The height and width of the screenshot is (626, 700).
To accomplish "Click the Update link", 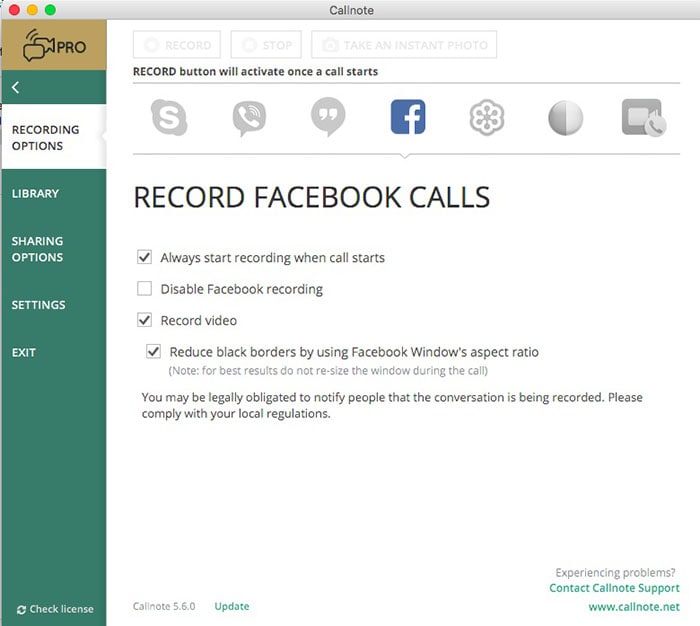I will coord(232,606).
